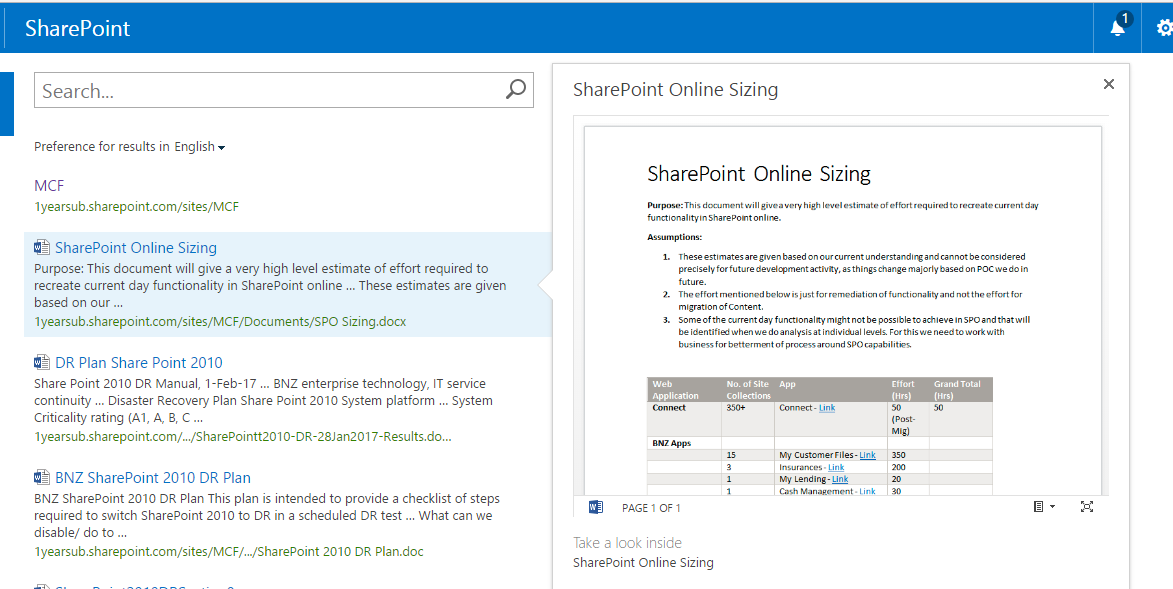Click 'Grand Total (Hrs)' table header

957,390
